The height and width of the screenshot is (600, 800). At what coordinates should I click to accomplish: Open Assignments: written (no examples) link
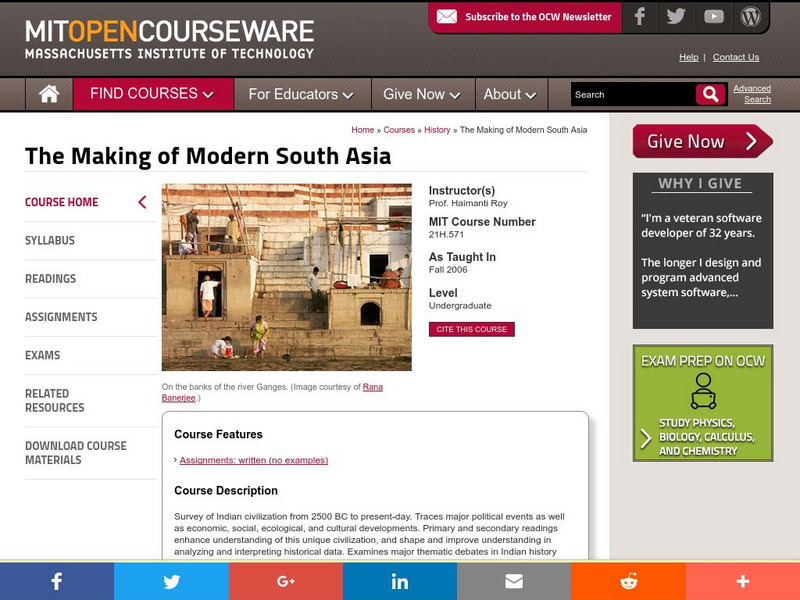click(x=254, y=460)
